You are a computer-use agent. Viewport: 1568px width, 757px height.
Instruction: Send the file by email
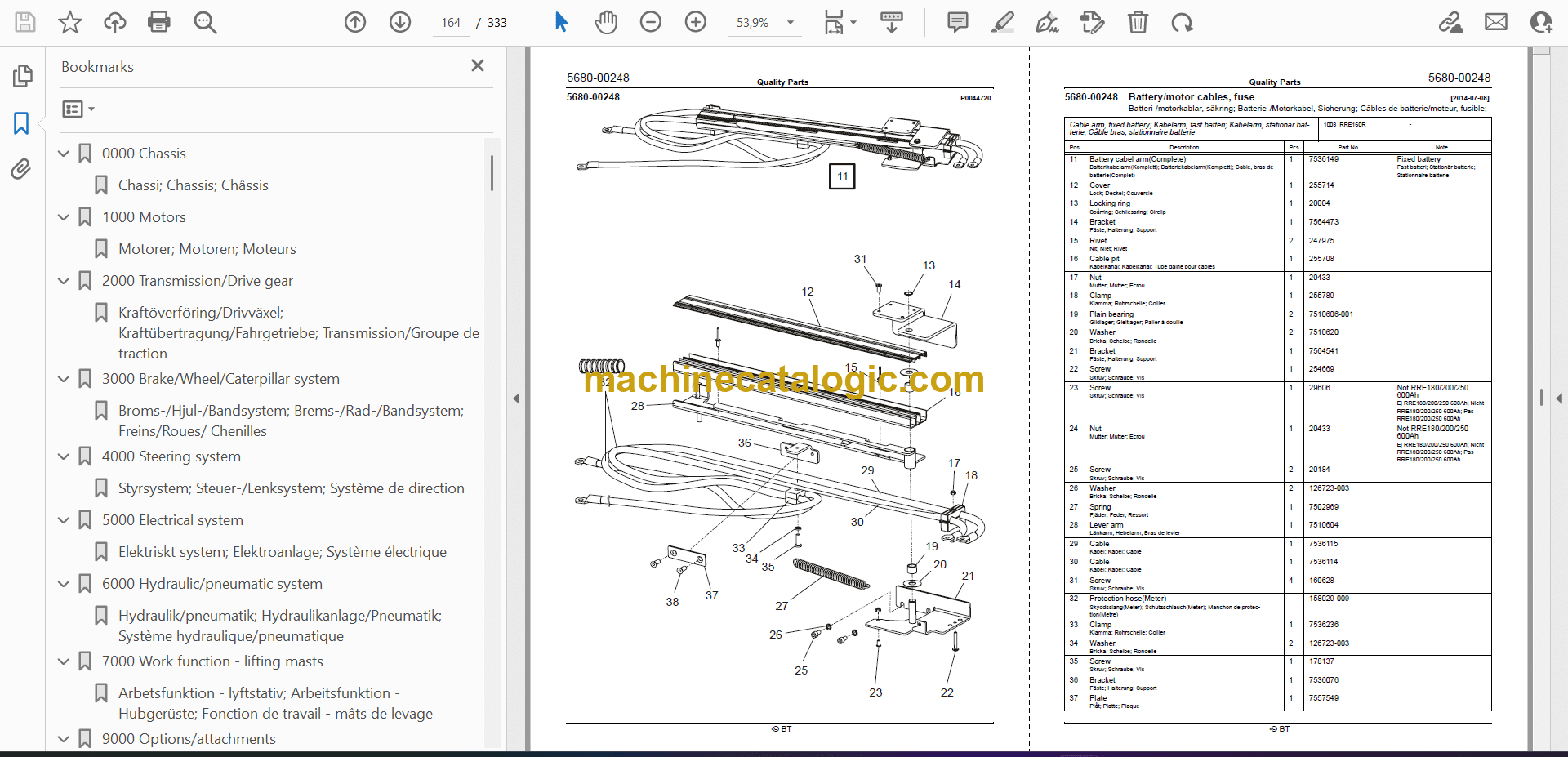pyautogui.click(x=1496, y=22)
